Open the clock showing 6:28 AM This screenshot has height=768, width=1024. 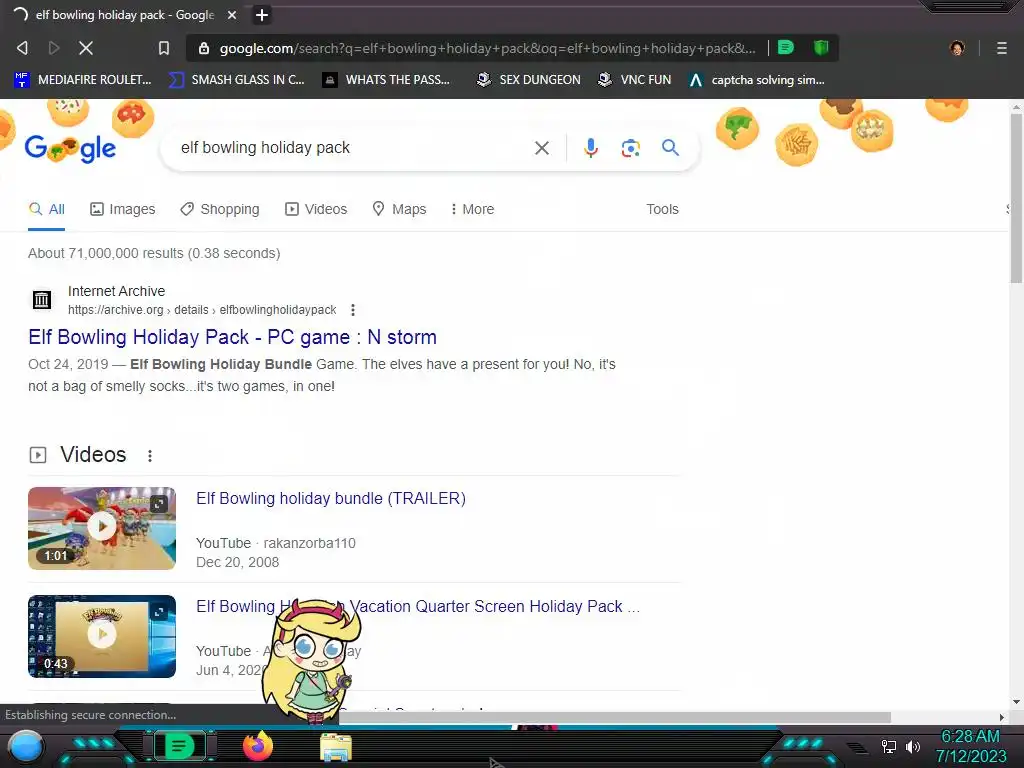coord(970,746)
